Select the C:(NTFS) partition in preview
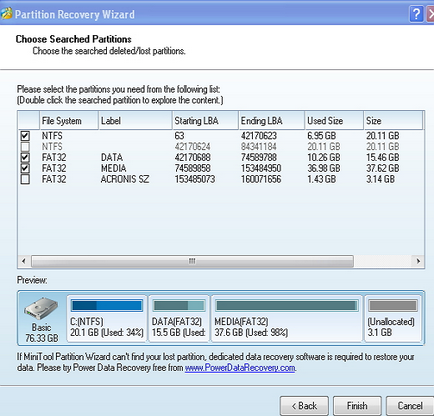 [107, 318]
